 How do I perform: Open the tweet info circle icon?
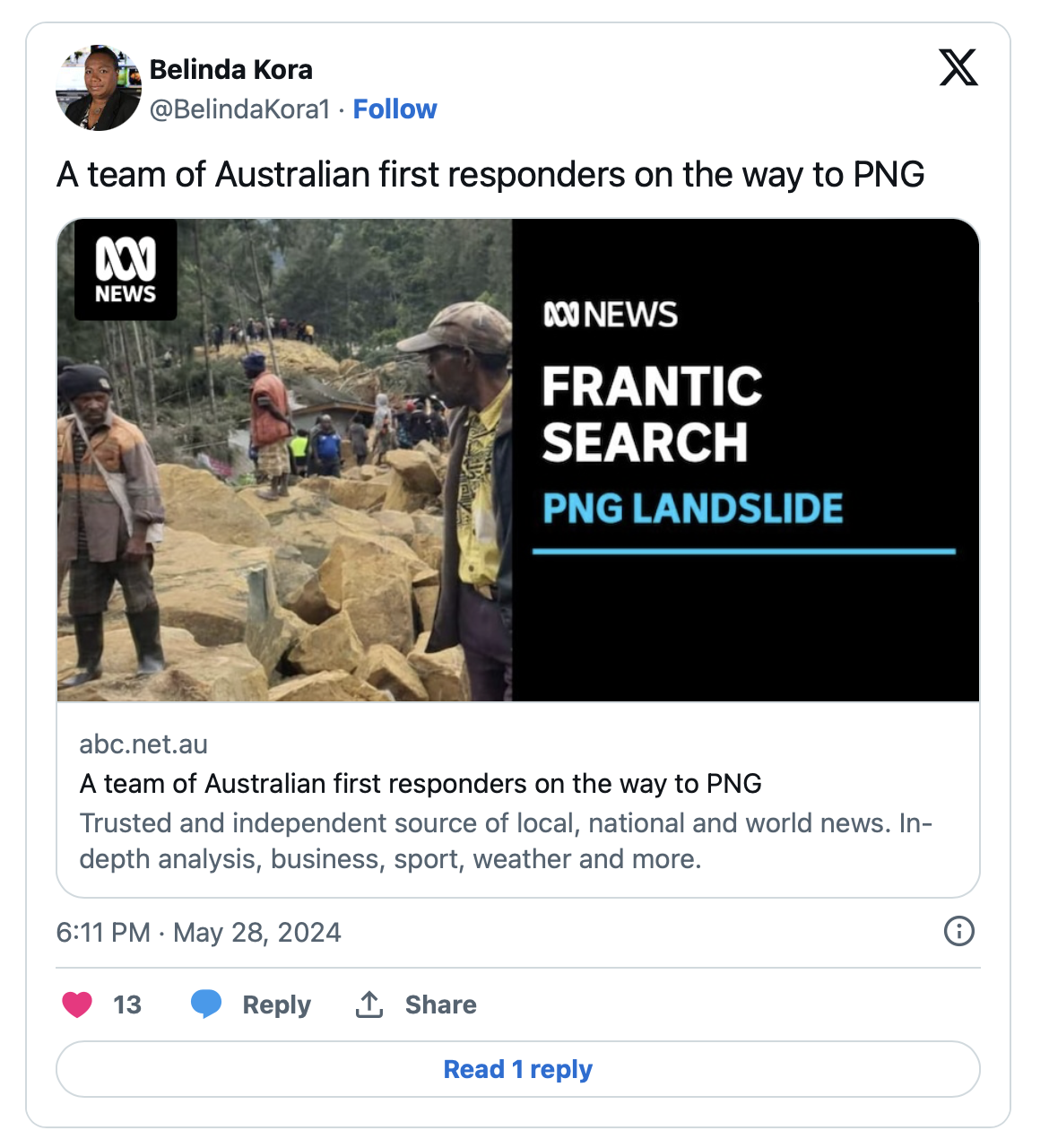coord(959,931)
